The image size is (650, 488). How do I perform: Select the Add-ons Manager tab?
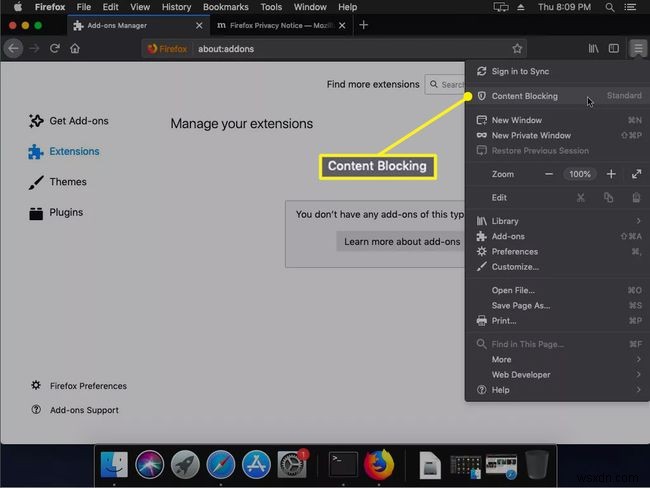[138, 26]
